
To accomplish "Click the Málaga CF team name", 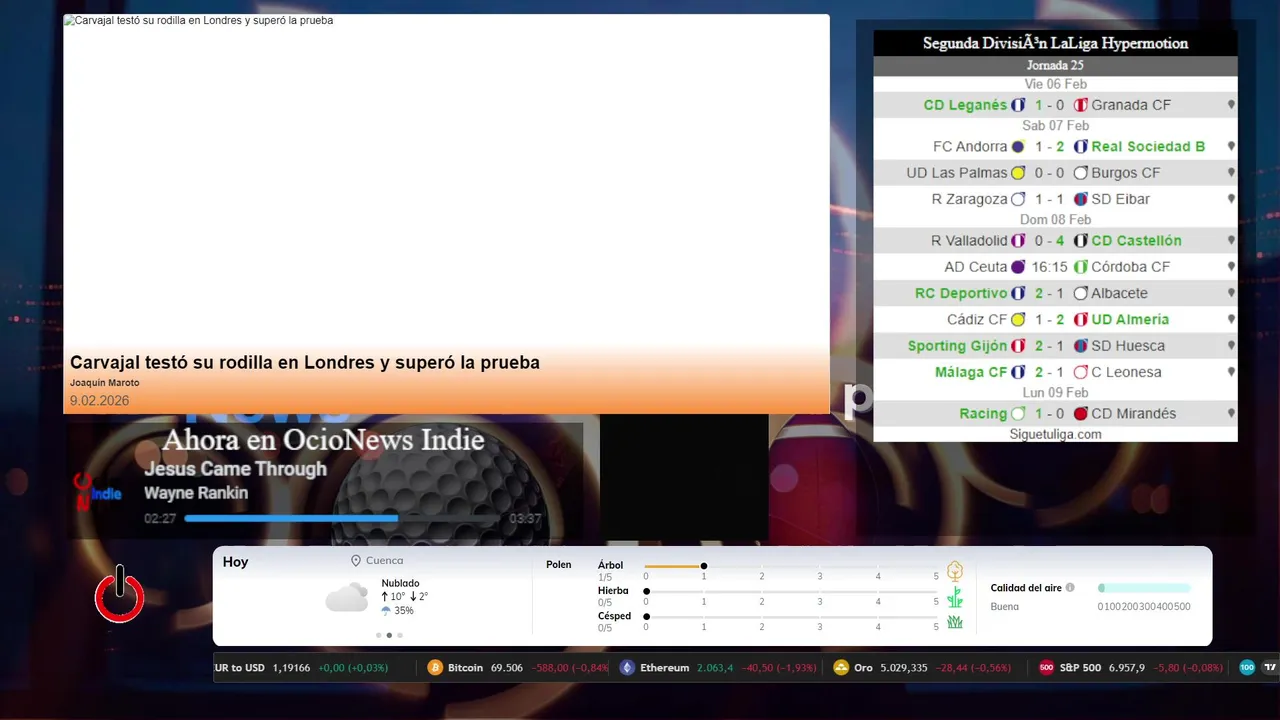I will coord(971,372).
